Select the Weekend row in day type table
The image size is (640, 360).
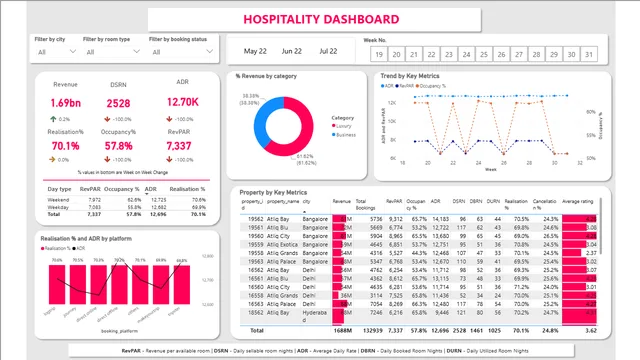(x=127, y=200)
